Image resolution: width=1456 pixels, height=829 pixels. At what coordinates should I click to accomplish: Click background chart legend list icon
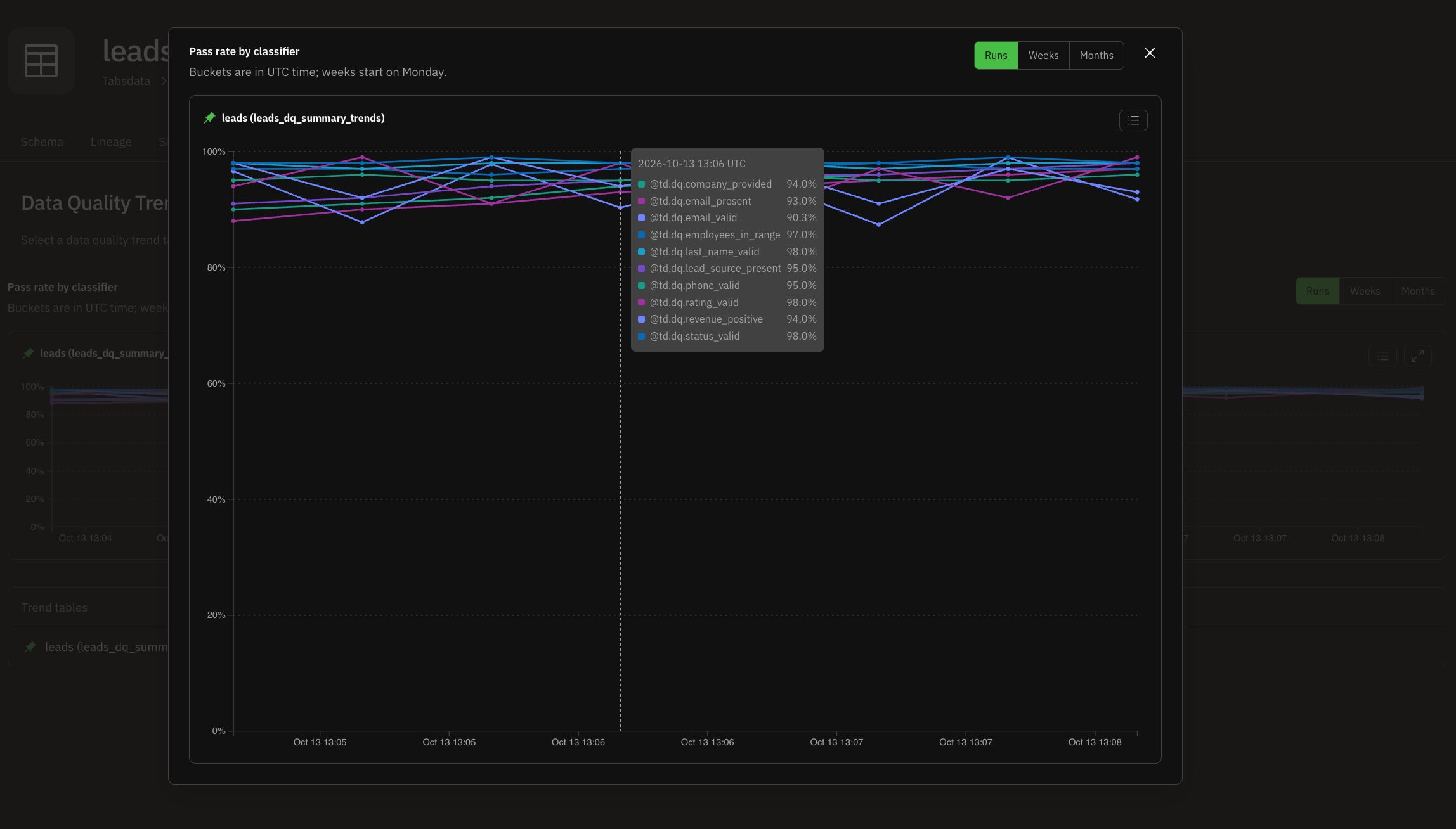pyautogui.click(x=1382, y=356)
